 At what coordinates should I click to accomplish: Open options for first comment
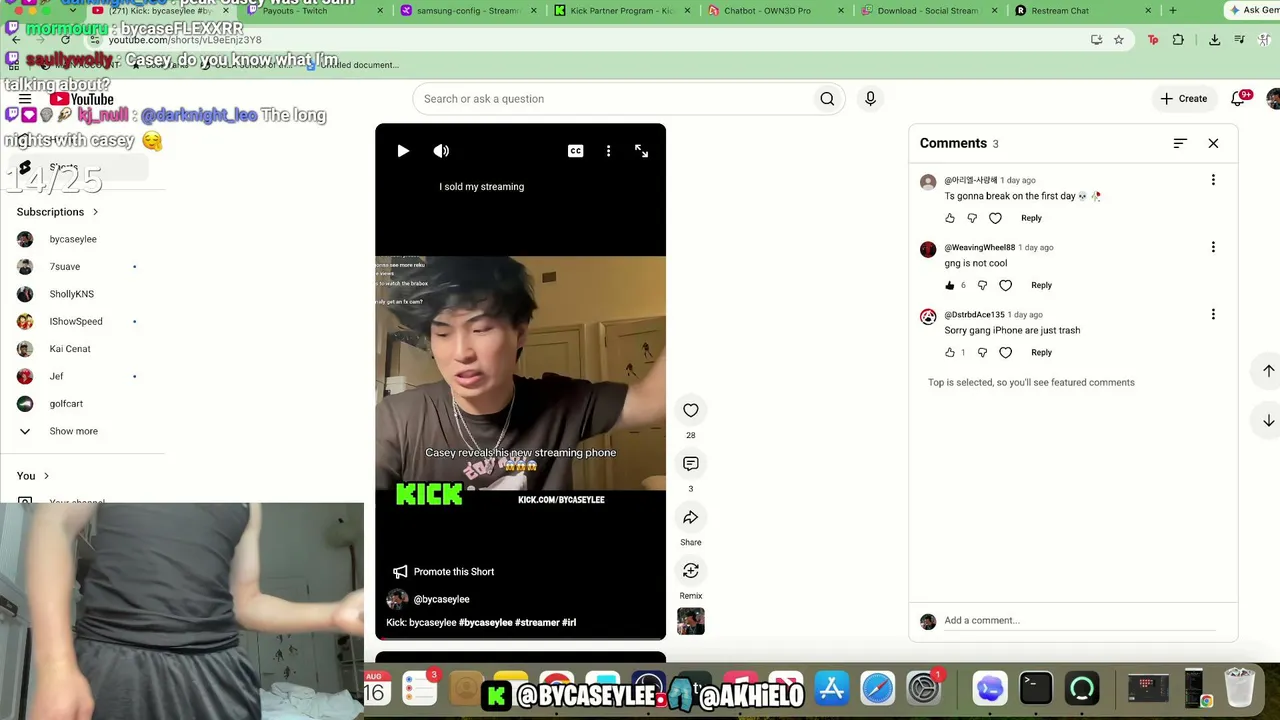[1213, 180]
